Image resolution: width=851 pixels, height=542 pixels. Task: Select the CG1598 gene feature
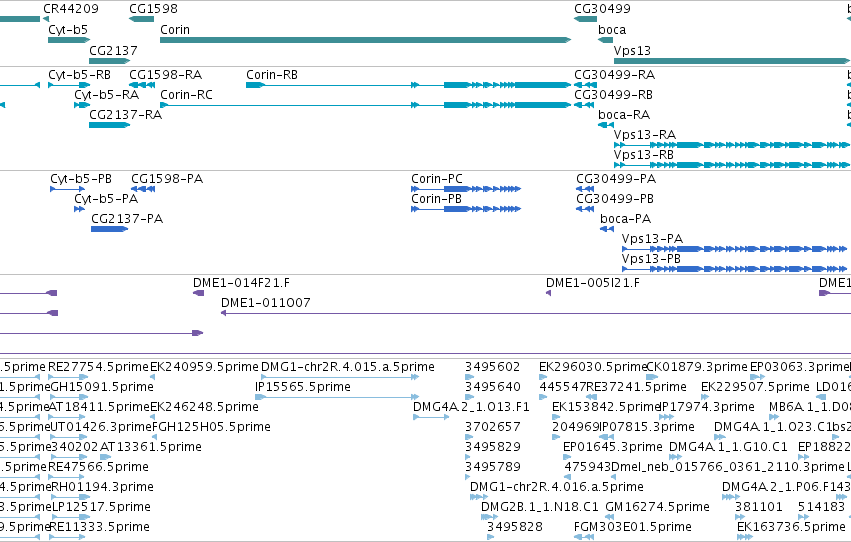click(x=141, y=19)
